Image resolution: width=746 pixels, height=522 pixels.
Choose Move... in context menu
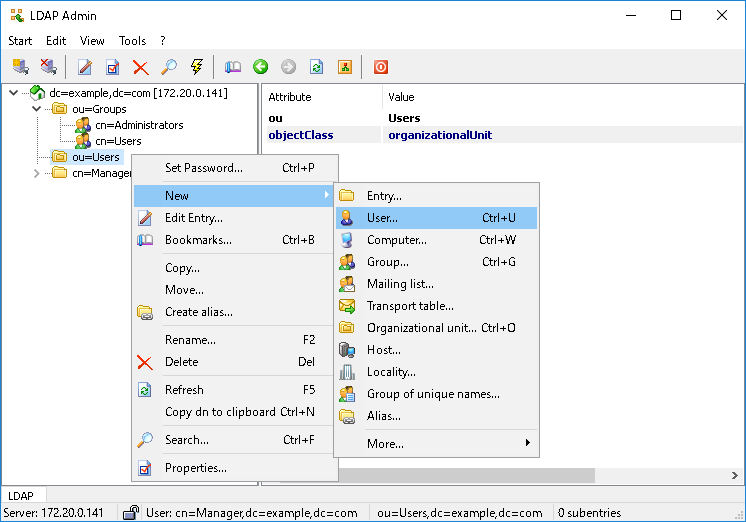(235, 290)
